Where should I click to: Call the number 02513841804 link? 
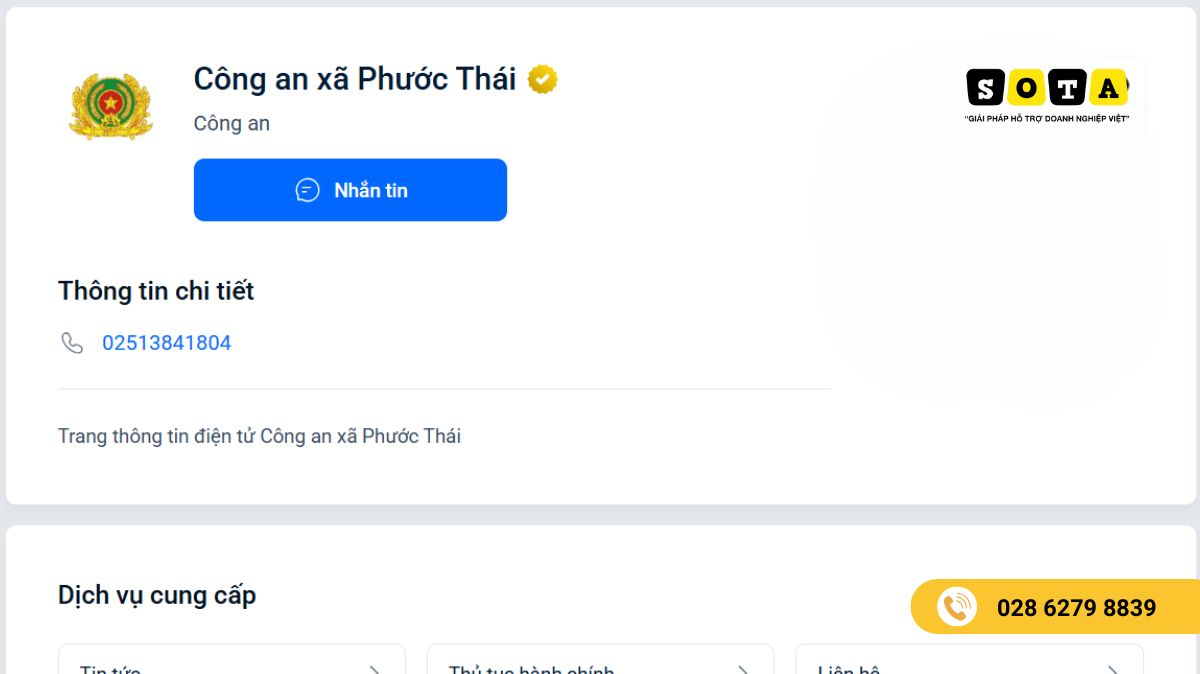tap(166, 343)
